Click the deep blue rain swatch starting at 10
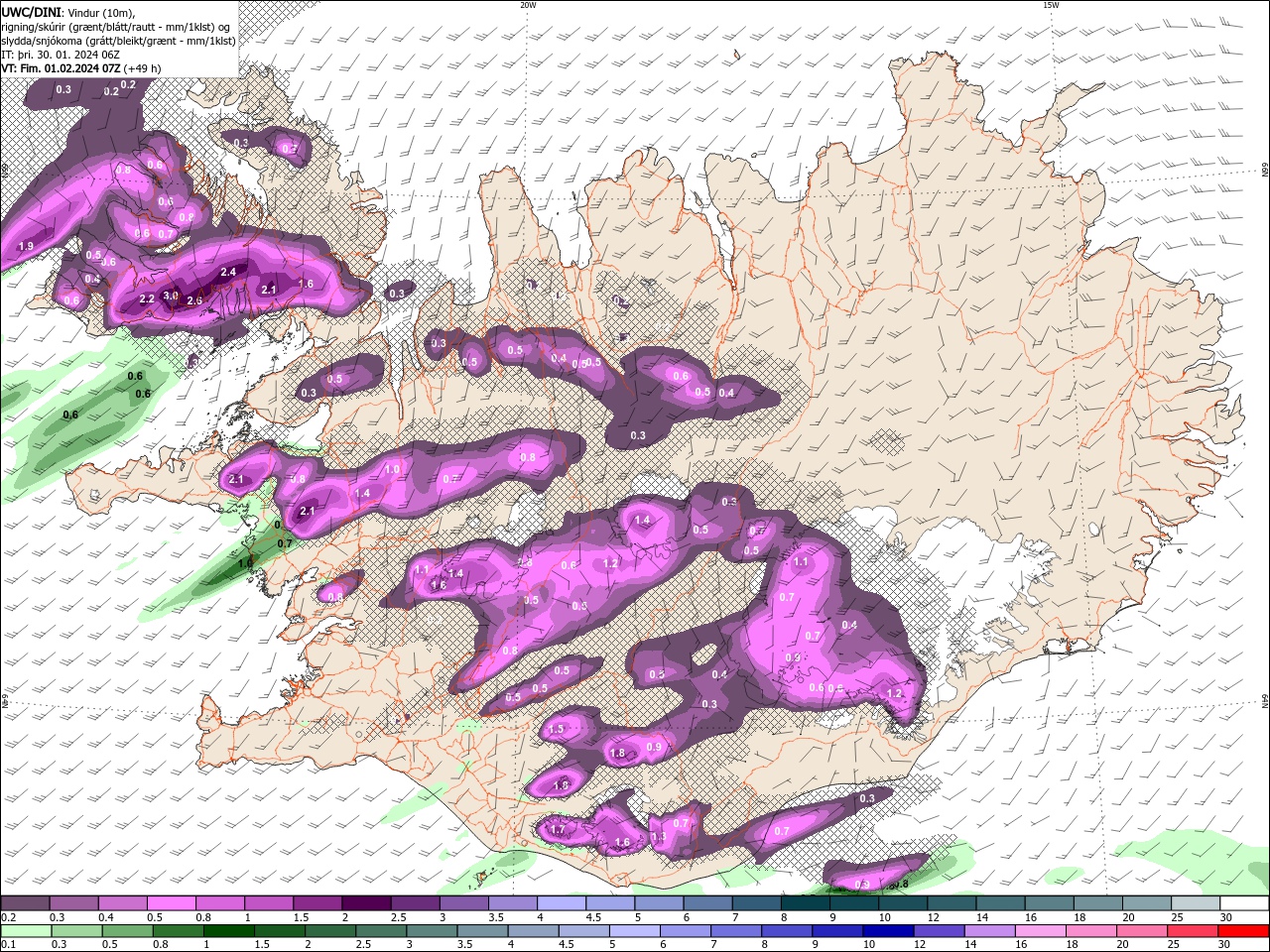 [887, 931]
